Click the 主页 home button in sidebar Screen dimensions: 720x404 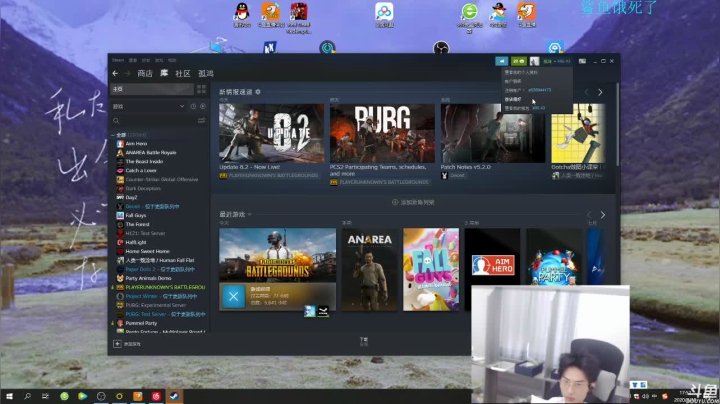click(152, 89)
